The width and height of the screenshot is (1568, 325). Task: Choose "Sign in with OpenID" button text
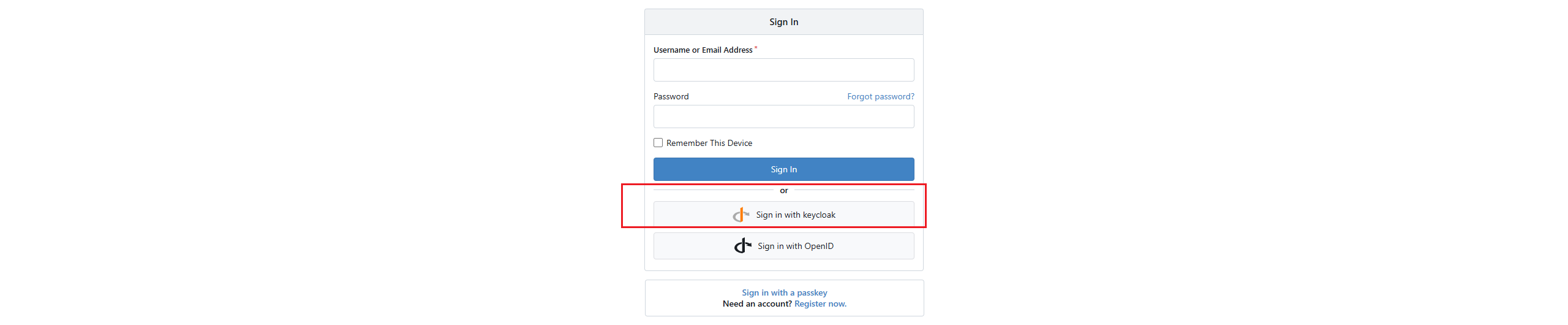point(795,246)
